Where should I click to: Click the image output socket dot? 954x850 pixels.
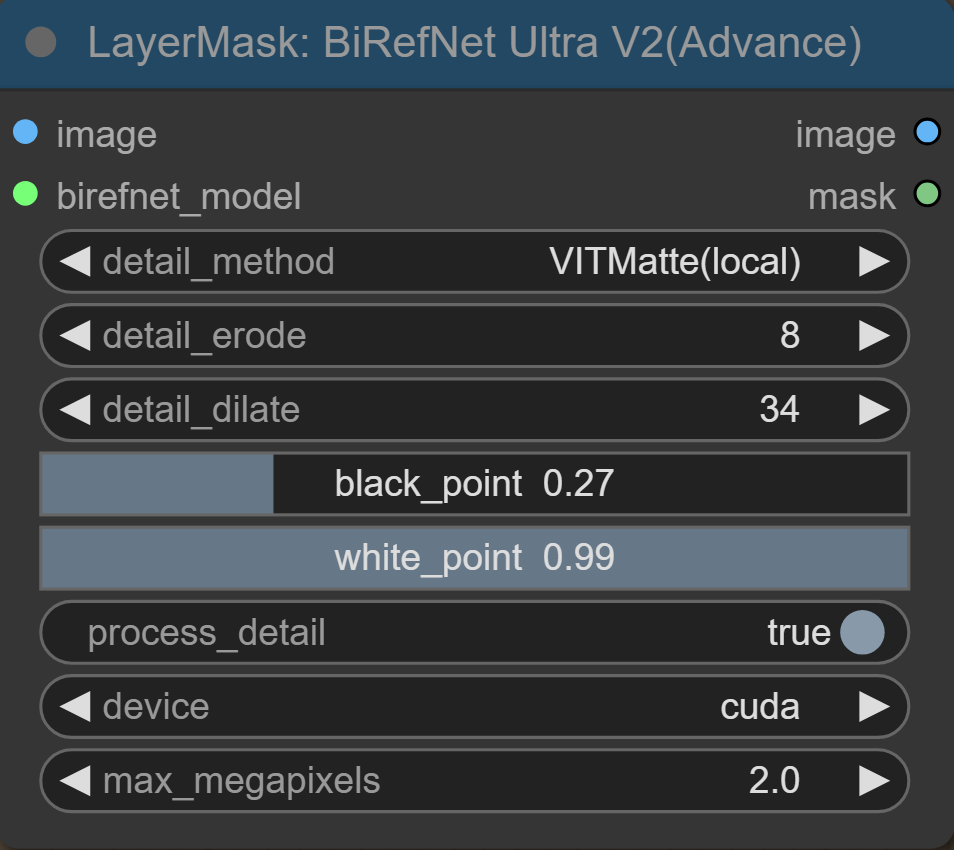(927, 132)
